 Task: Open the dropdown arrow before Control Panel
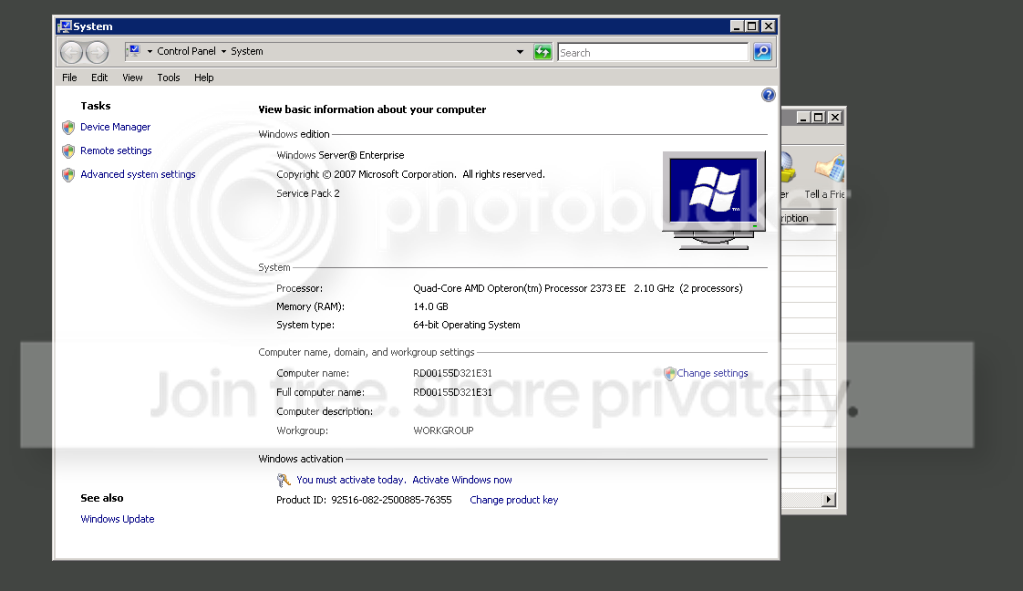[x=149, y=52]
